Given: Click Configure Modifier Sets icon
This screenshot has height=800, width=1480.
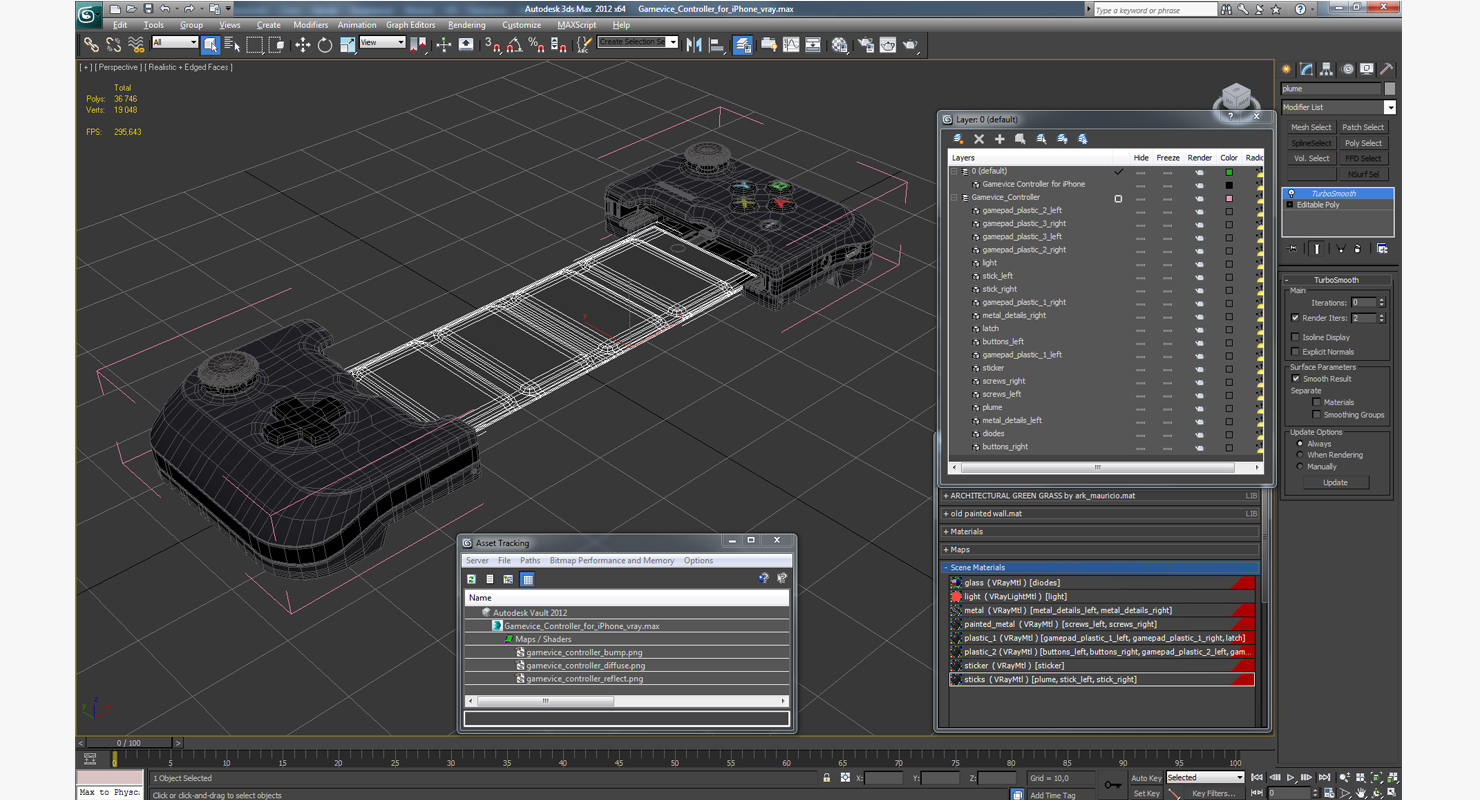Looking at the screenshot, I should (1382, 248).
